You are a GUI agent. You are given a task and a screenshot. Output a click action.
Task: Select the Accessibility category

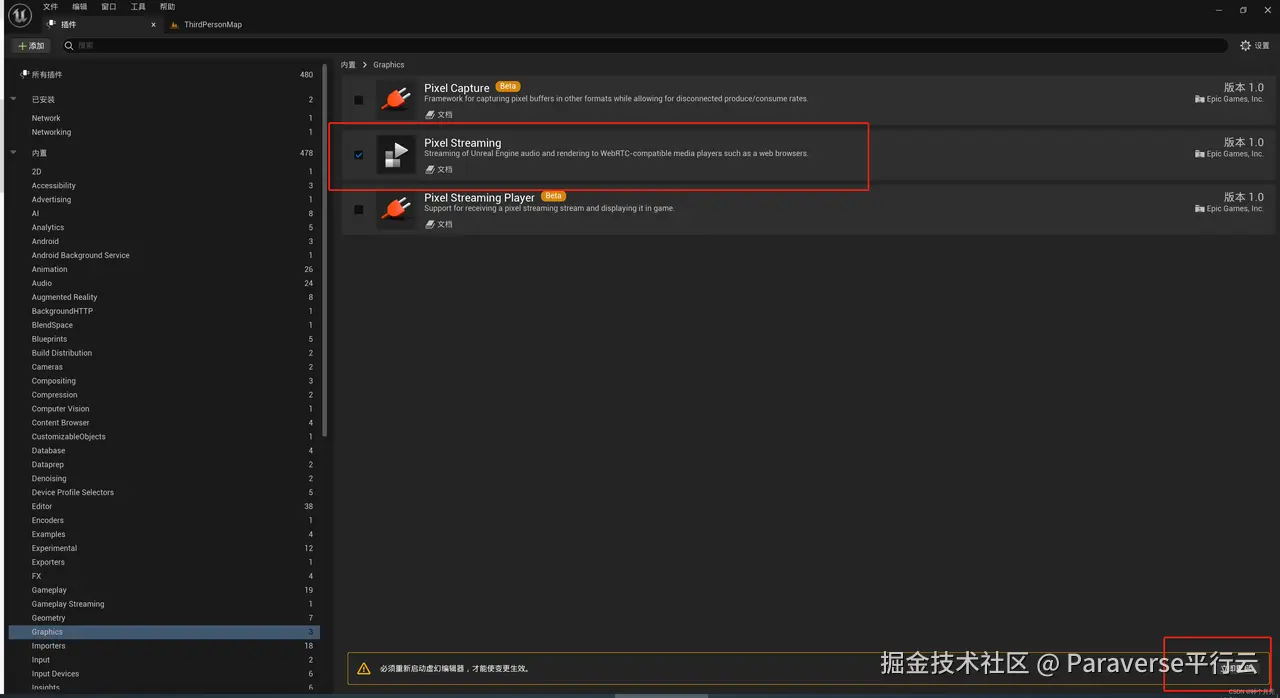pos(165,186)
